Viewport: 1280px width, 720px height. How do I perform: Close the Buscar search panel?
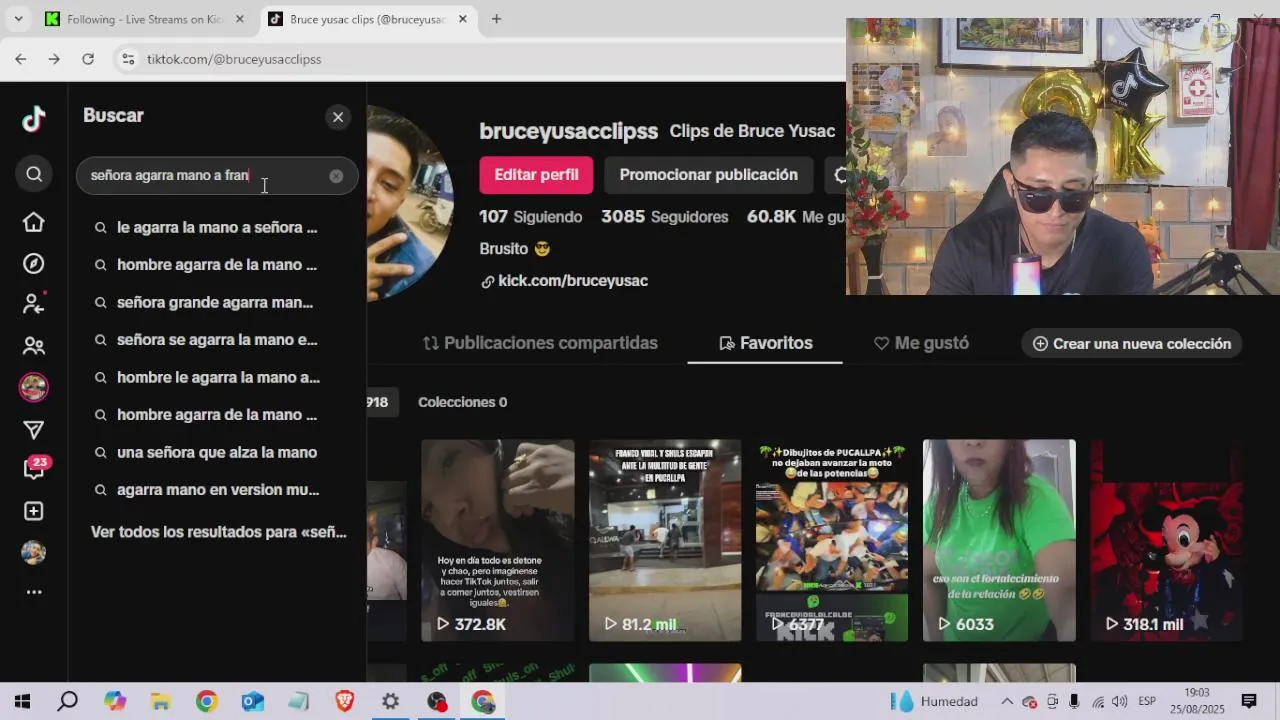pos(338,117)
